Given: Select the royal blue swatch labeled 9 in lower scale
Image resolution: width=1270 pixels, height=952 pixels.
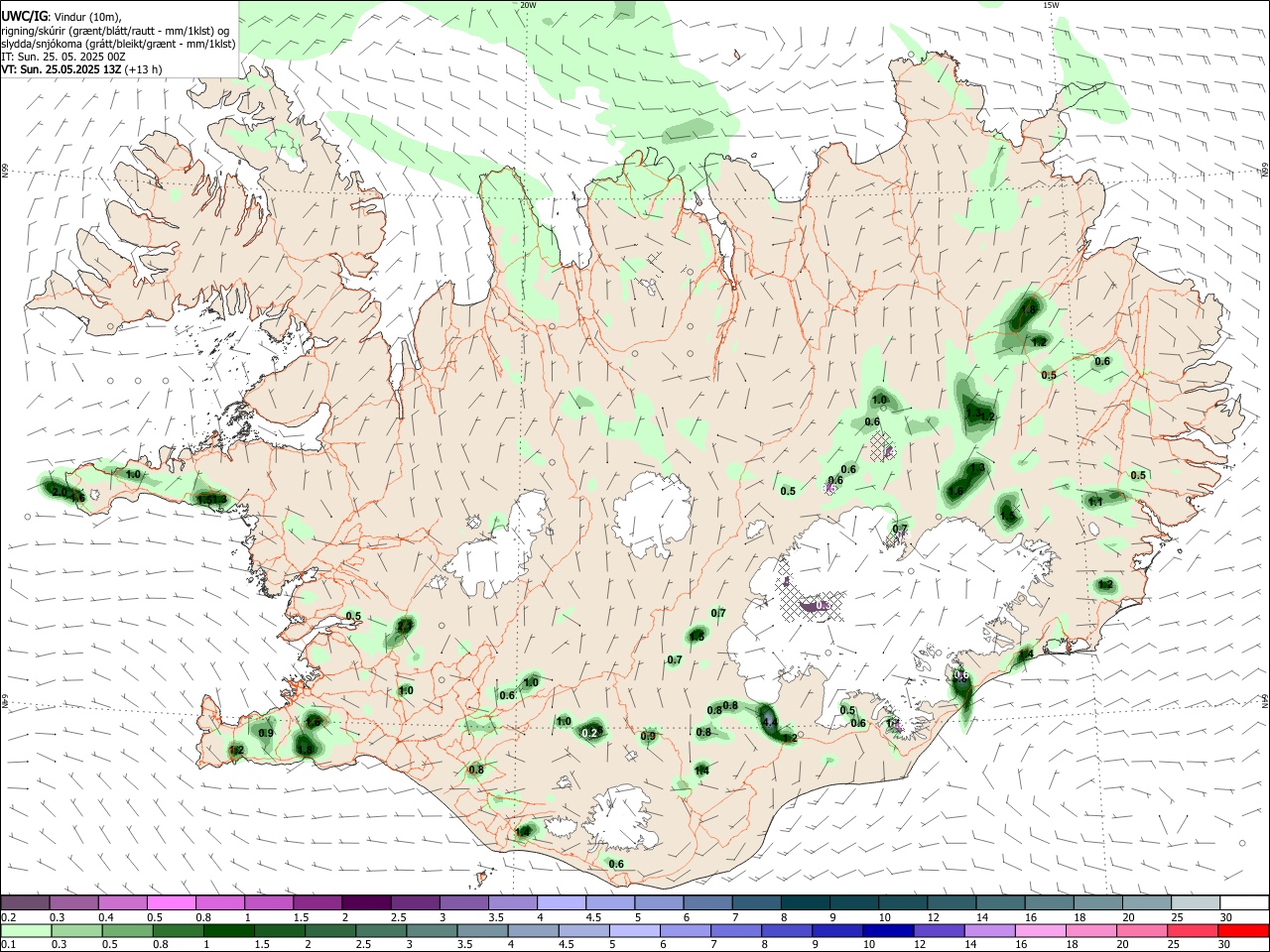Looking at the screenshot, I should 837,930.
